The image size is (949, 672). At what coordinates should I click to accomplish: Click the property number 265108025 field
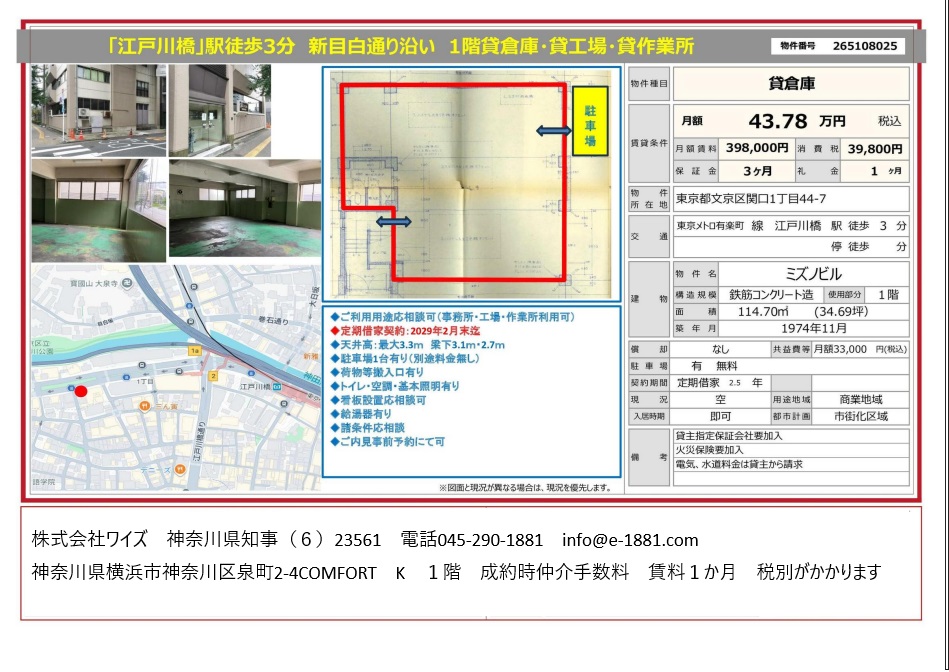[x=838, y=46]
